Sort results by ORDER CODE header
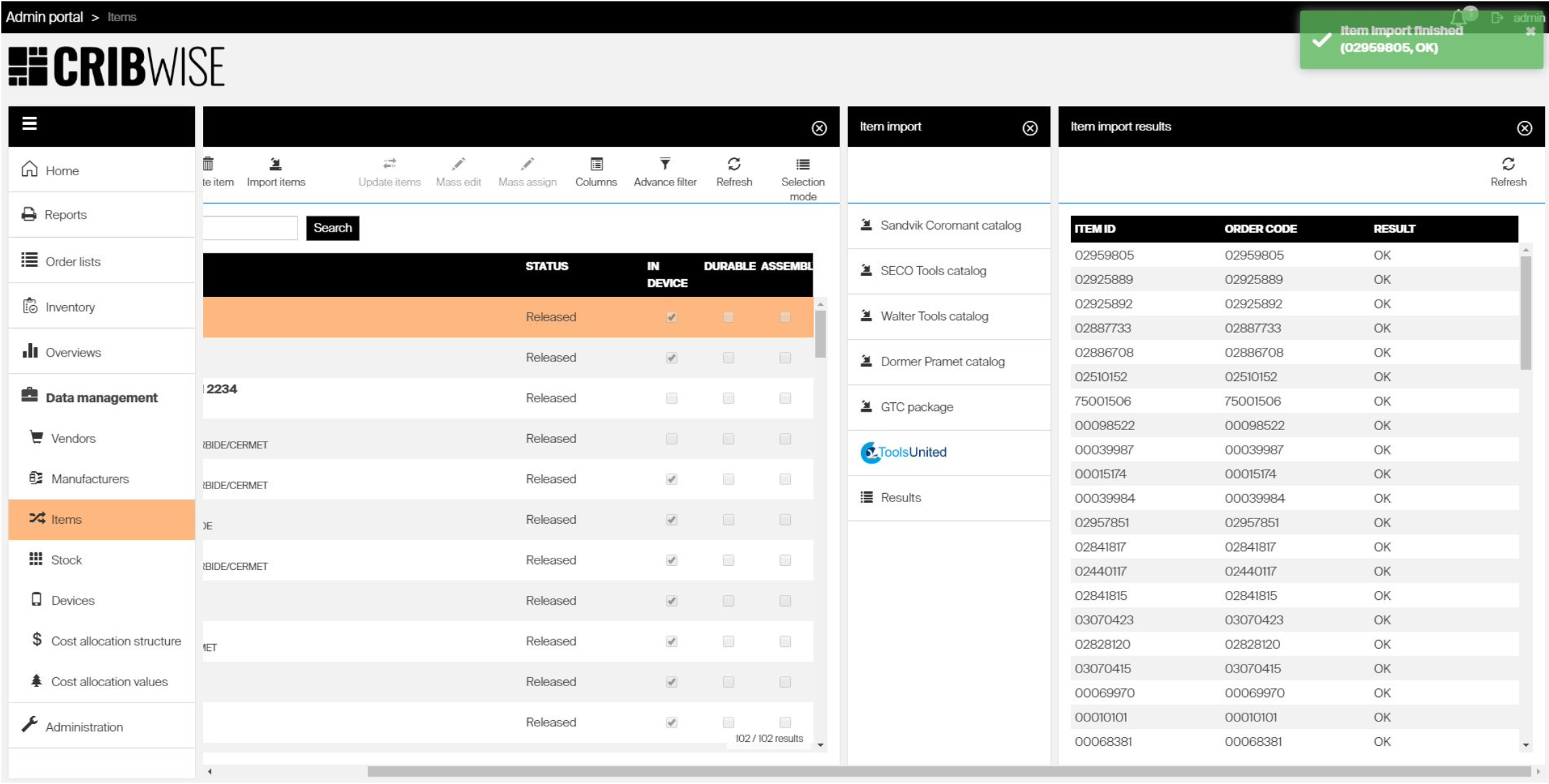Image resolution: width=1549 pixels, height=784 pixels. [x=1261, y=229]
